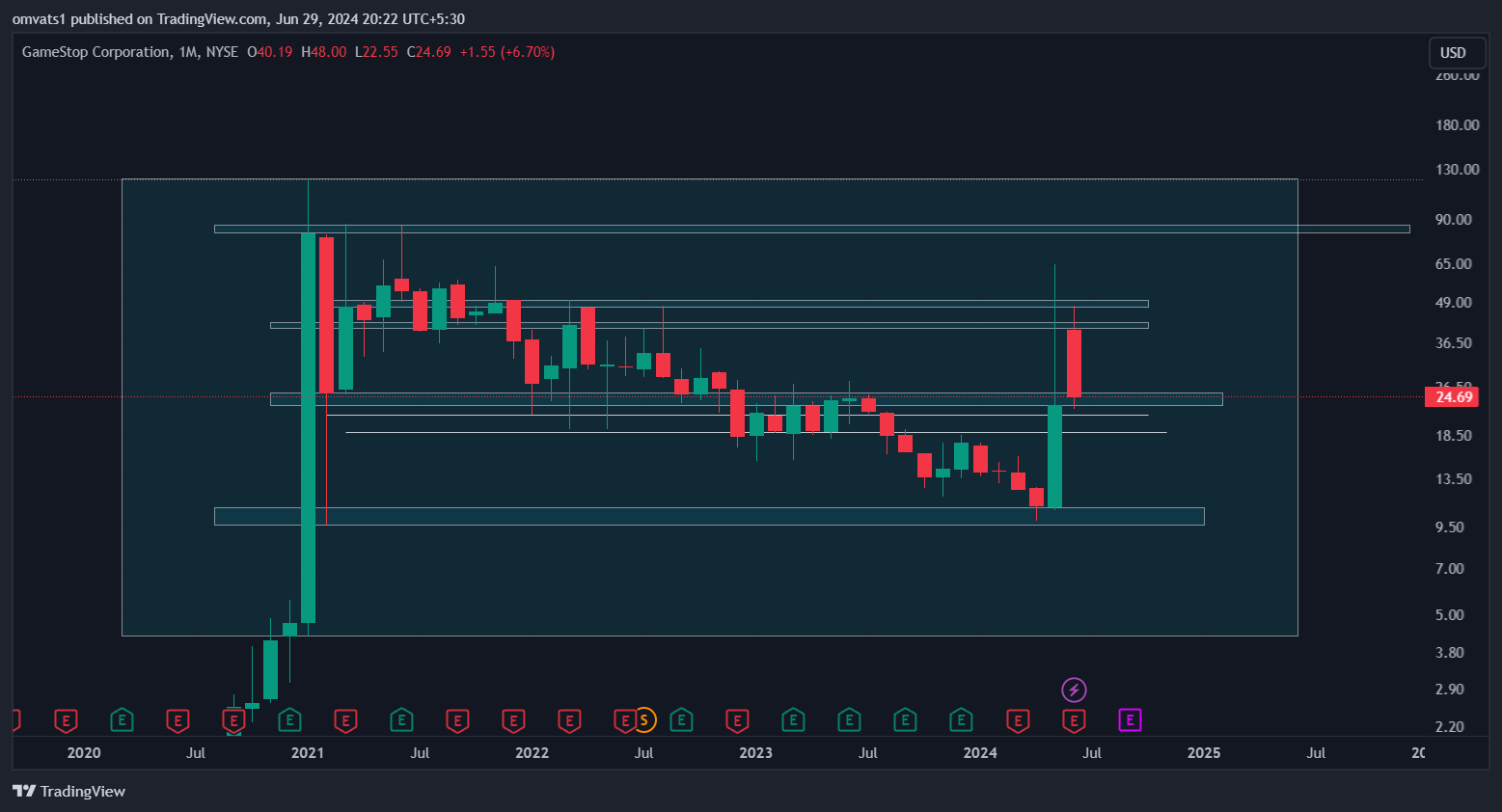Click the high value H48.00

click(x=323, y=52)
